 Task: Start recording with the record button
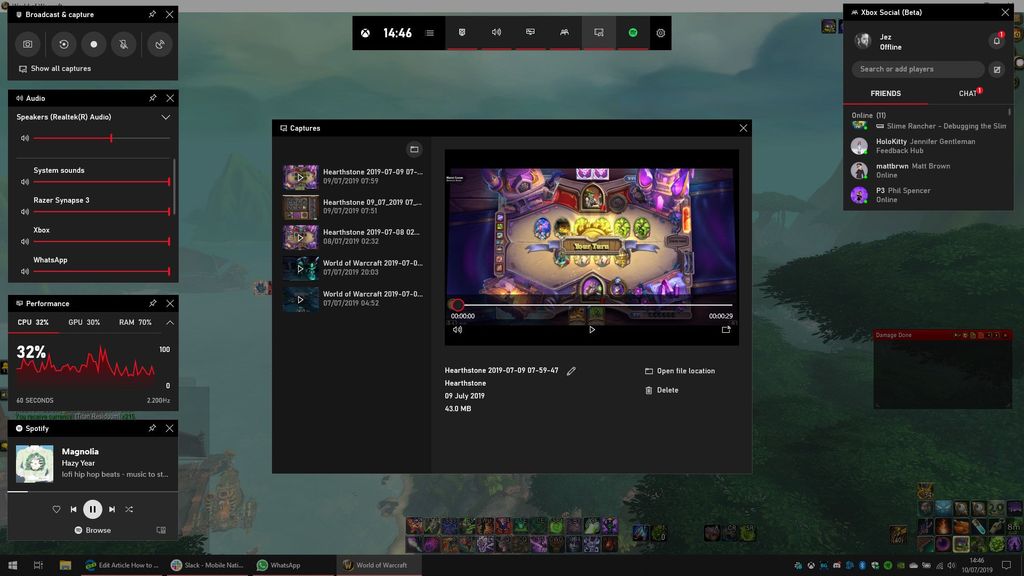pyautogui.click(x=94, y=44)
